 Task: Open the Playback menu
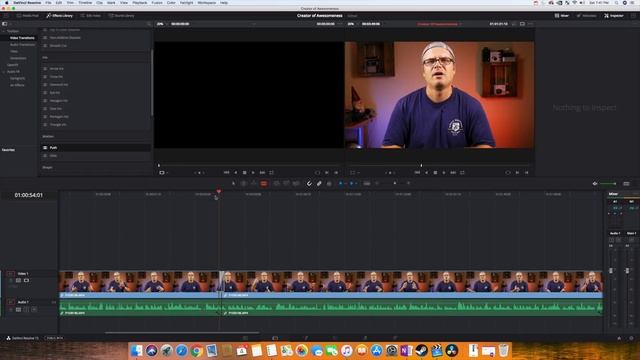[140, 3]
